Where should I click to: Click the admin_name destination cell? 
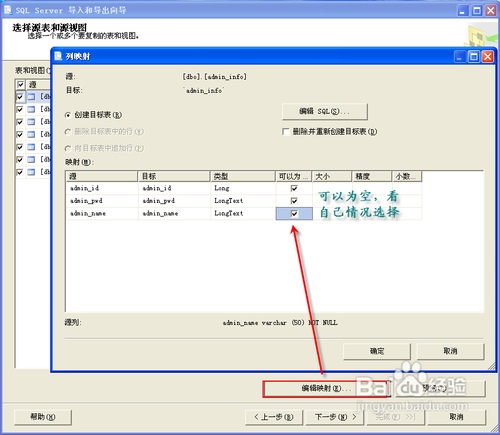pyautogui.click(x=174, y=213)
